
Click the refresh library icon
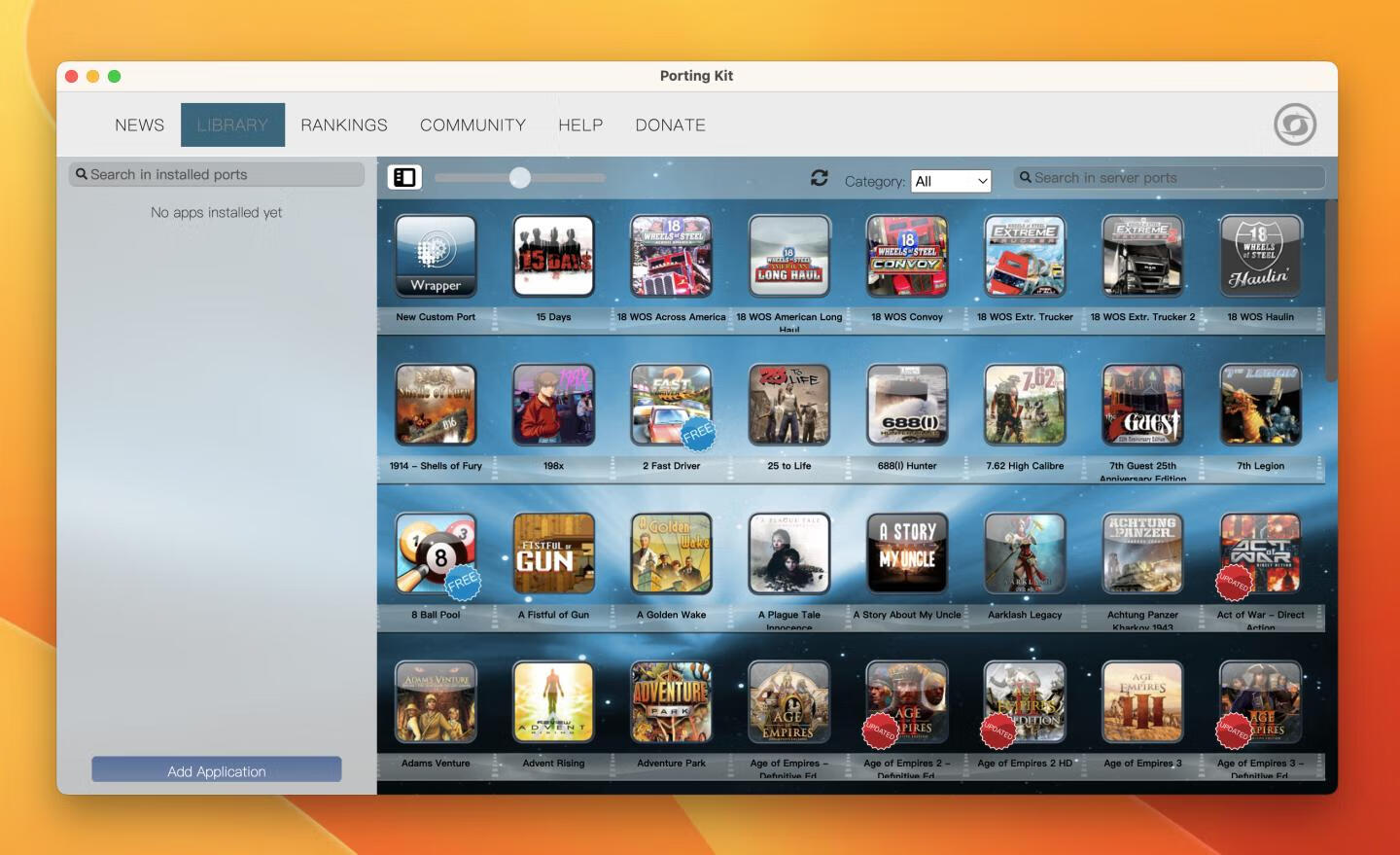[820, 178]
